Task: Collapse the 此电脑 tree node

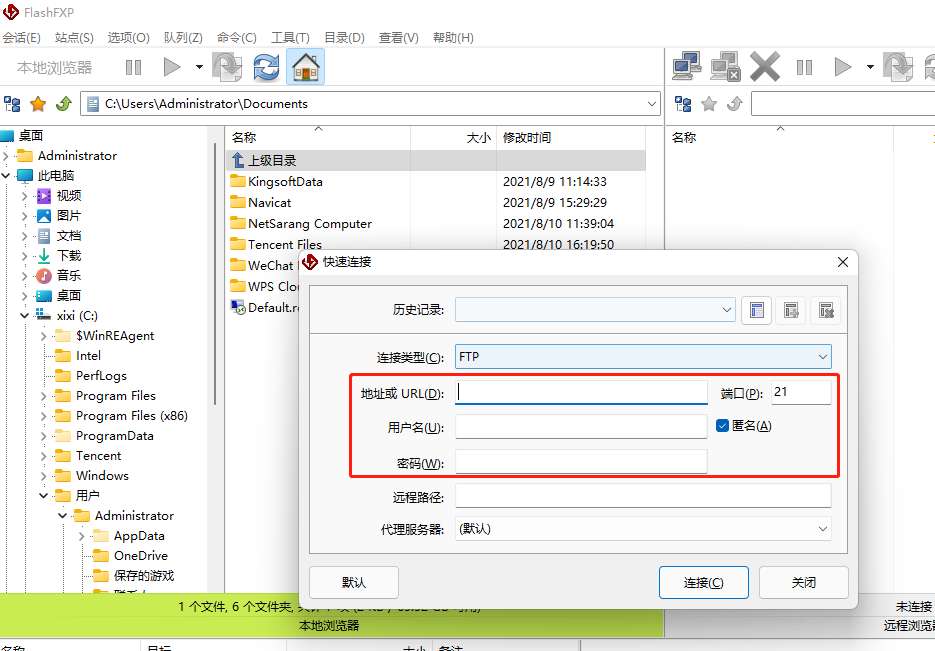Action: pos(7,176)
